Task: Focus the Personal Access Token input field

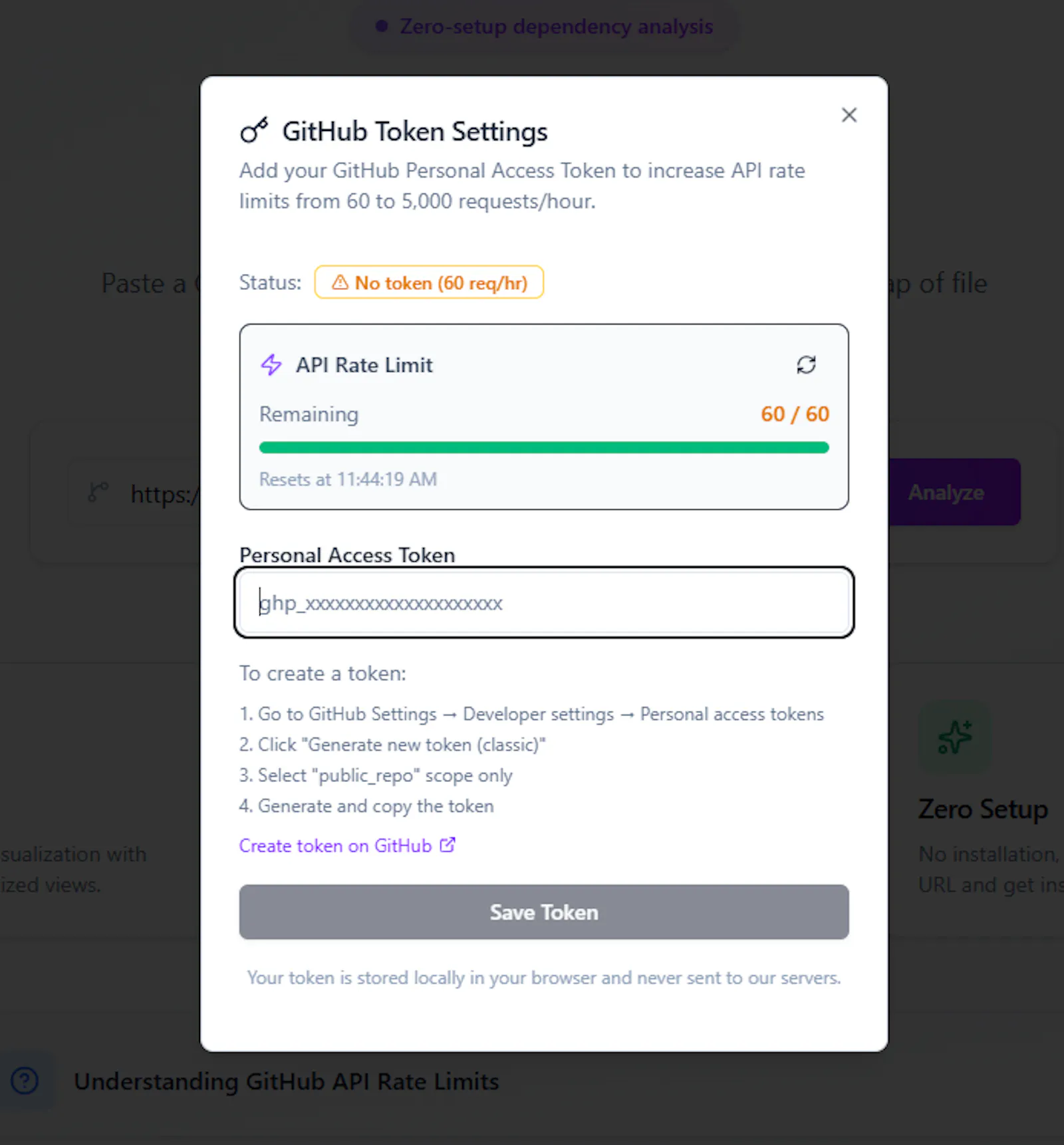Action: 544,602
